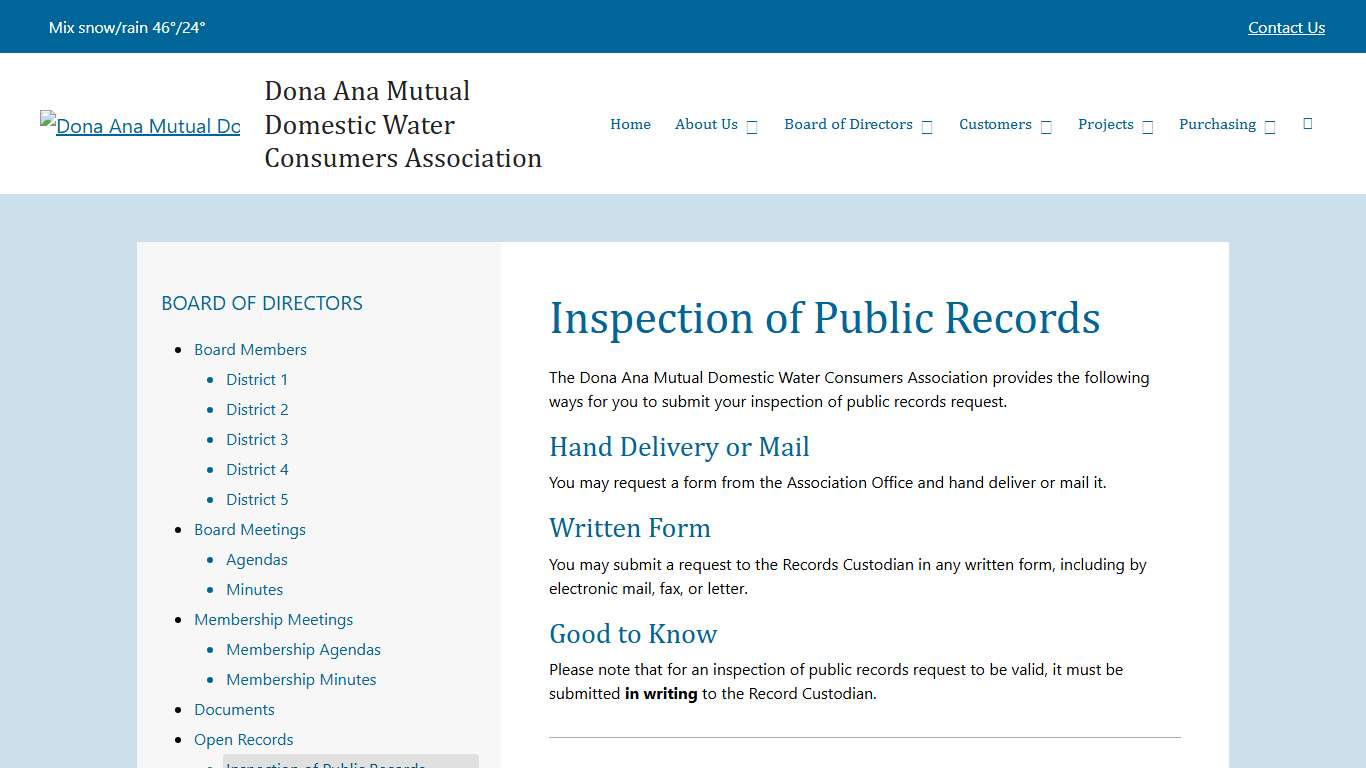Image resolution: width=1366 pixels, height=768 pixels.
Task: Click the Dona Ana Mutual logo image
Action: [x=140, y=124]
